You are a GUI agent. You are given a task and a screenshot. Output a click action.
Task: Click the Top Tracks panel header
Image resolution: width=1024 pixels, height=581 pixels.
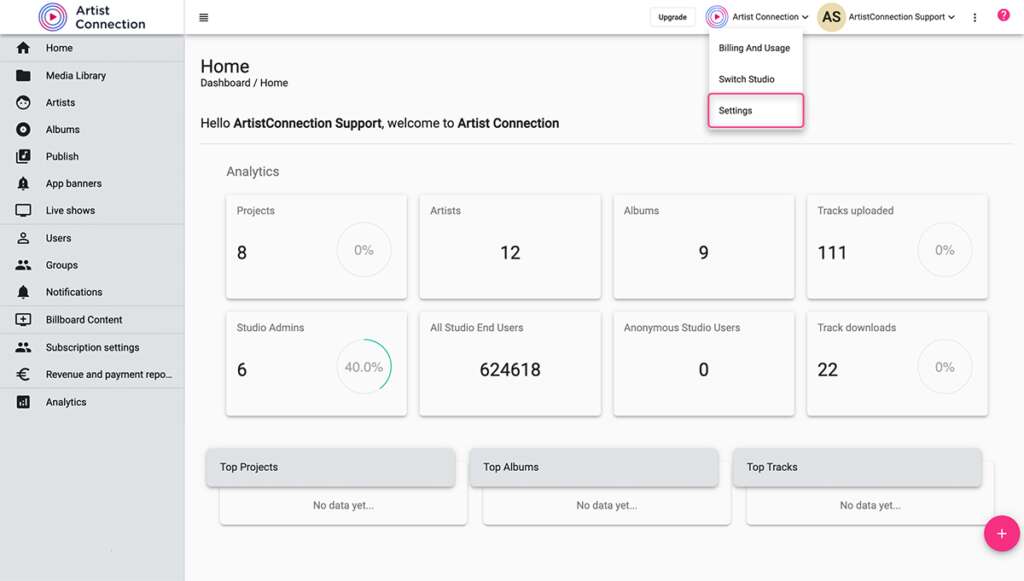(x=857, y=467)
